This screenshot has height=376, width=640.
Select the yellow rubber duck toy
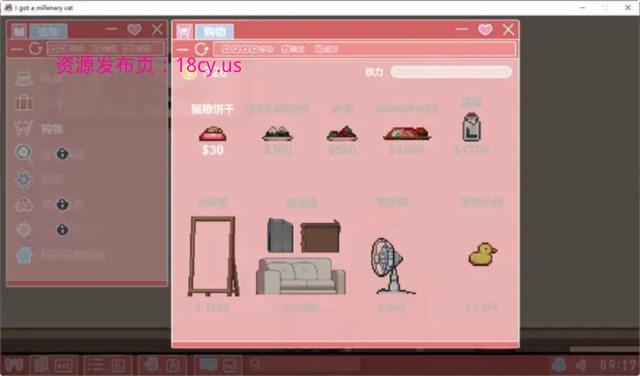482,254
